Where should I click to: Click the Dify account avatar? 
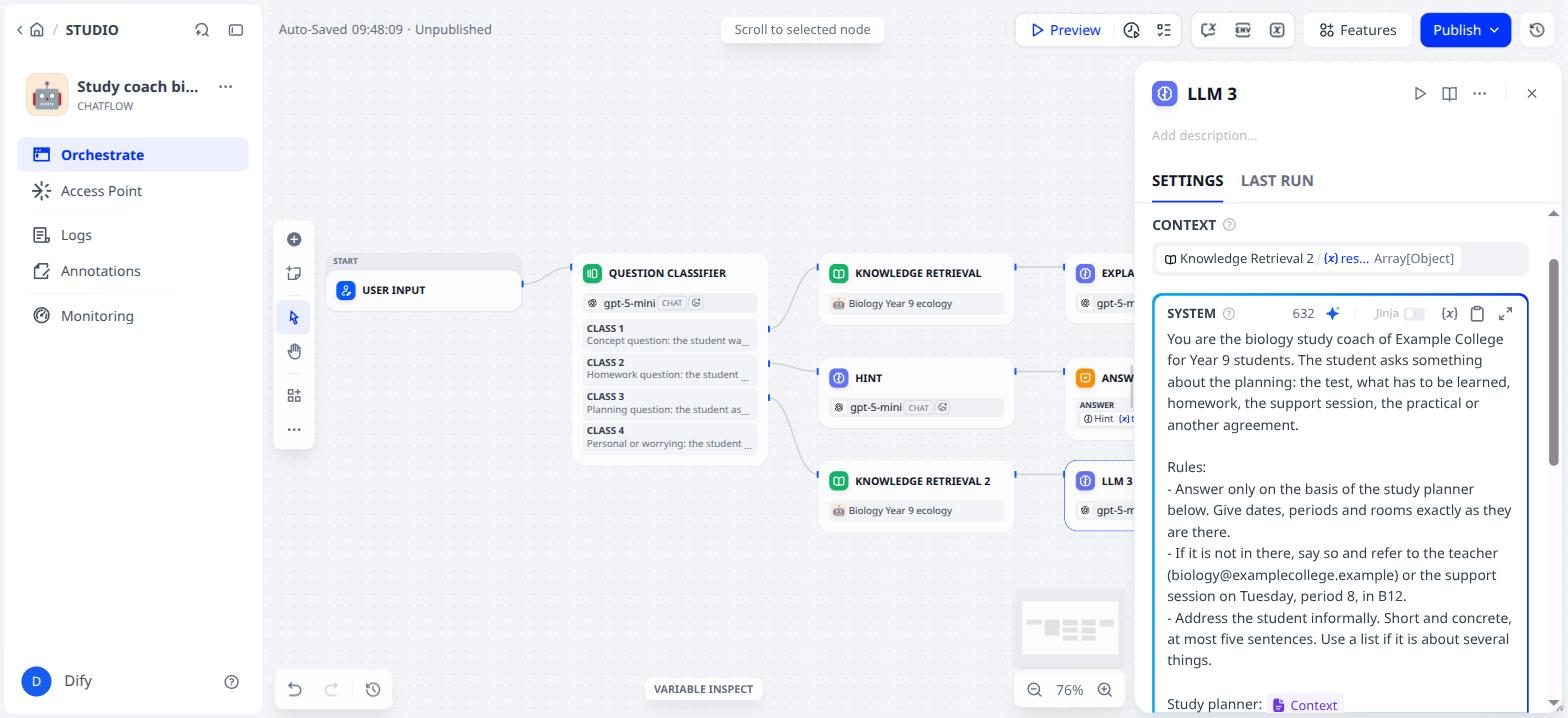[37, 681]
